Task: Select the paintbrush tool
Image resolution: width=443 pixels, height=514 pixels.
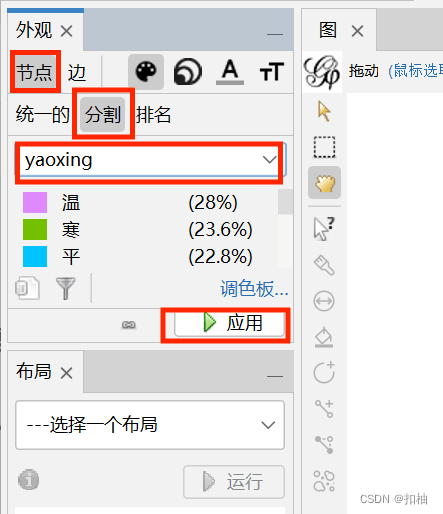Action: (324, 265)
